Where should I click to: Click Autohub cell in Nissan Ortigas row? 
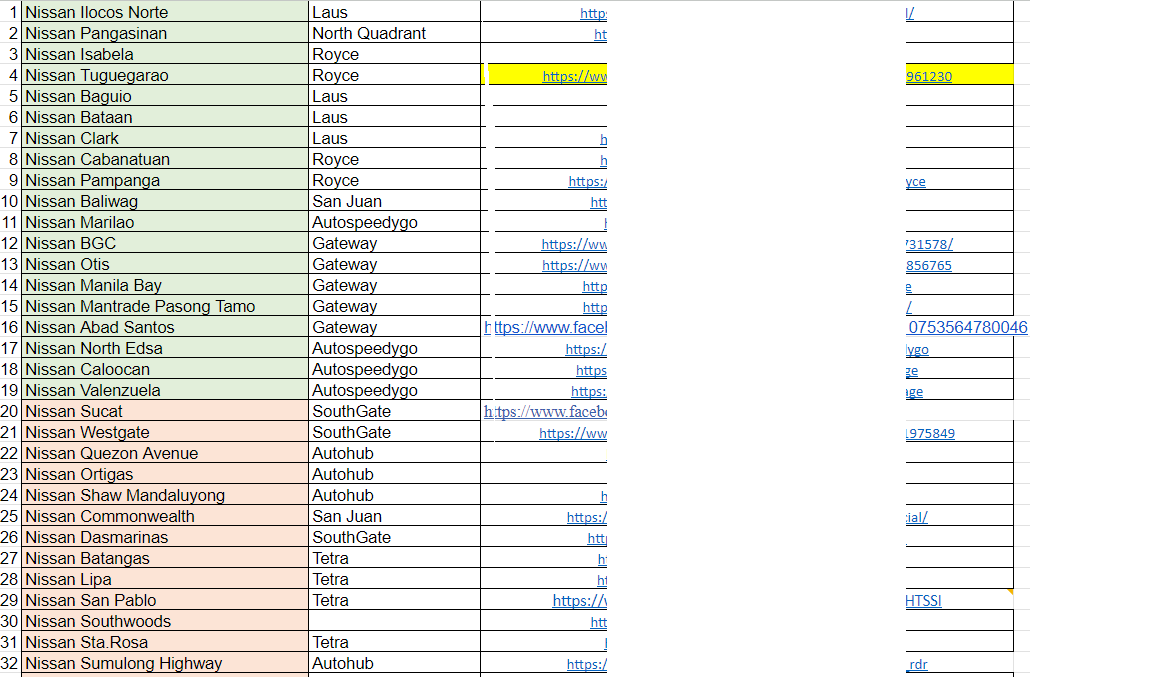coord(395,474)
